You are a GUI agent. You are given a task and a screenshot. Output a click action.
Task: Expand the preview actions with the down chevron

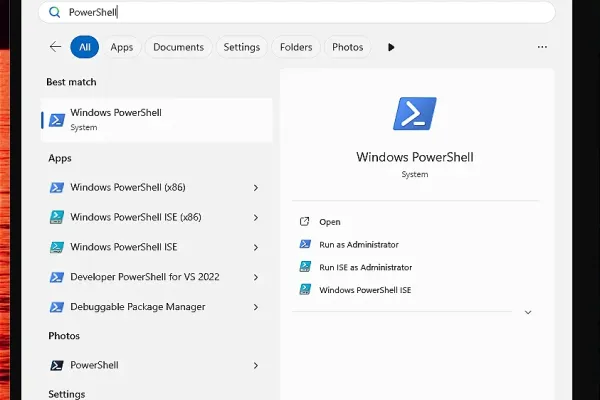[x=528, y=312]
